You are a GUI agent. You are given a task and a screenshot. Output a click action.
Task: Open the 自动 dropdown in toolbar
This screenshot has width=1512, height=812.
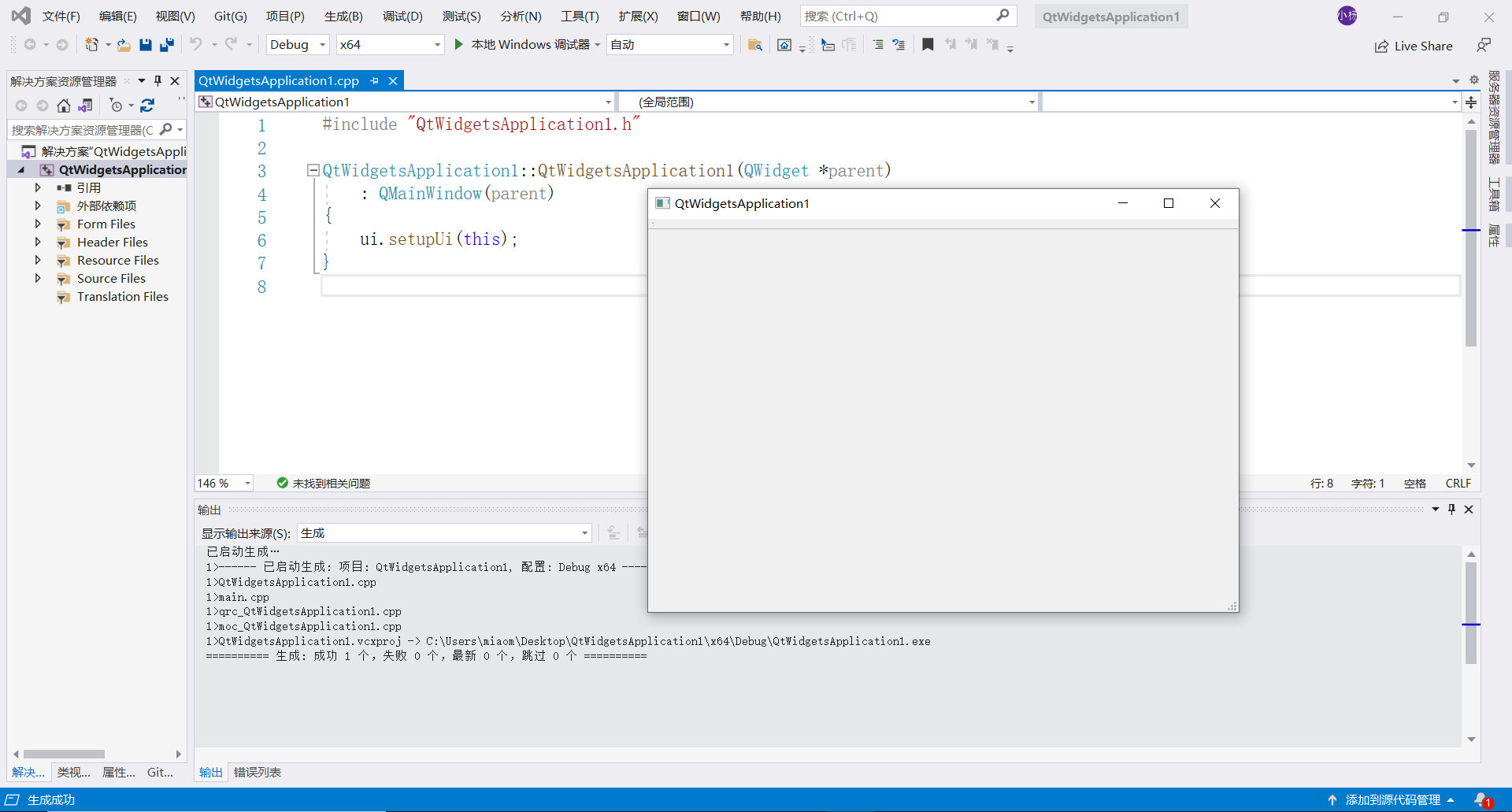670,45
